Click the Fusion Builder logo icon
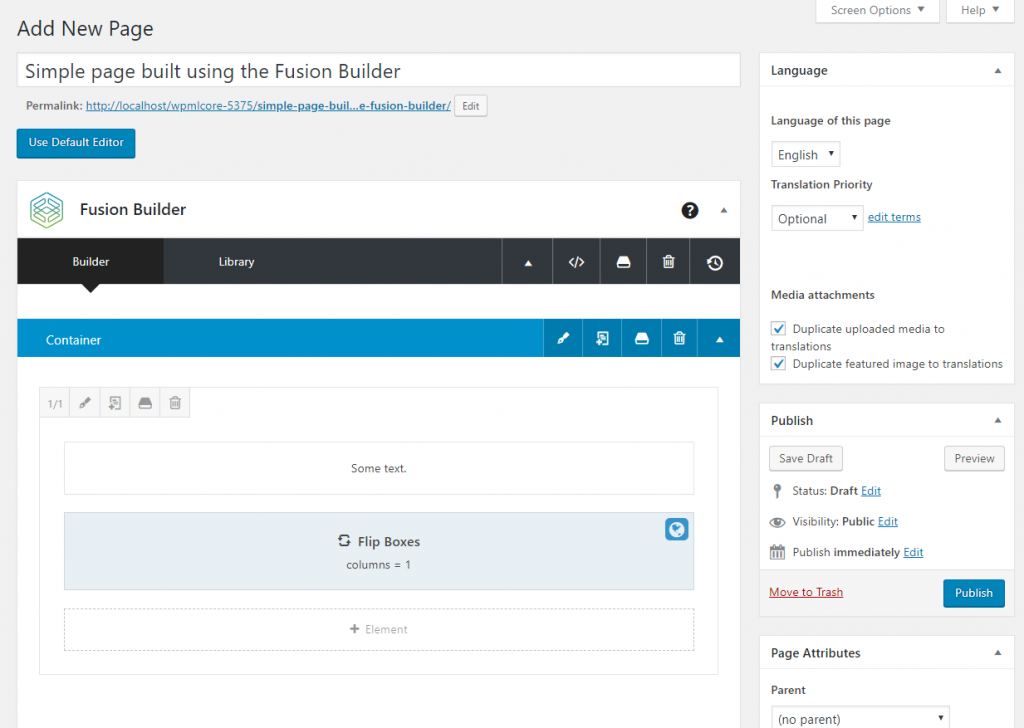 pyautogui.click(x=46, y=210)
